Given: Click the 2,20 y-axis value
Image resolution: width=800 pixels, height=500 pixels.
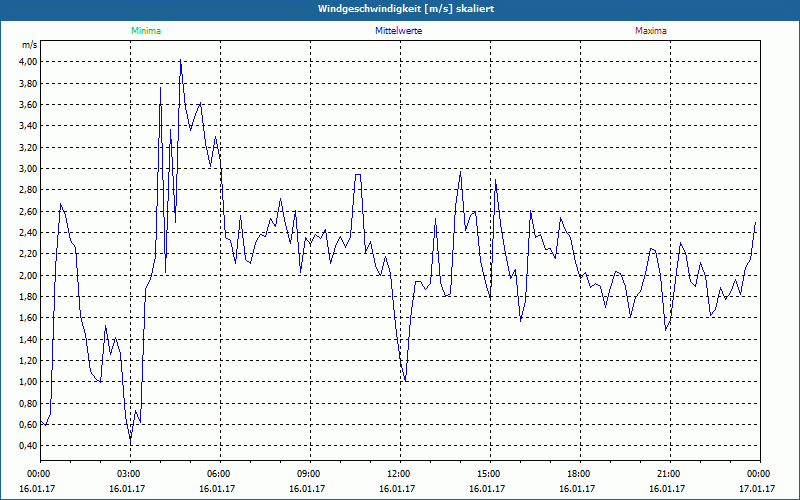Looking at the screenshot, I should tap(30, 254).
